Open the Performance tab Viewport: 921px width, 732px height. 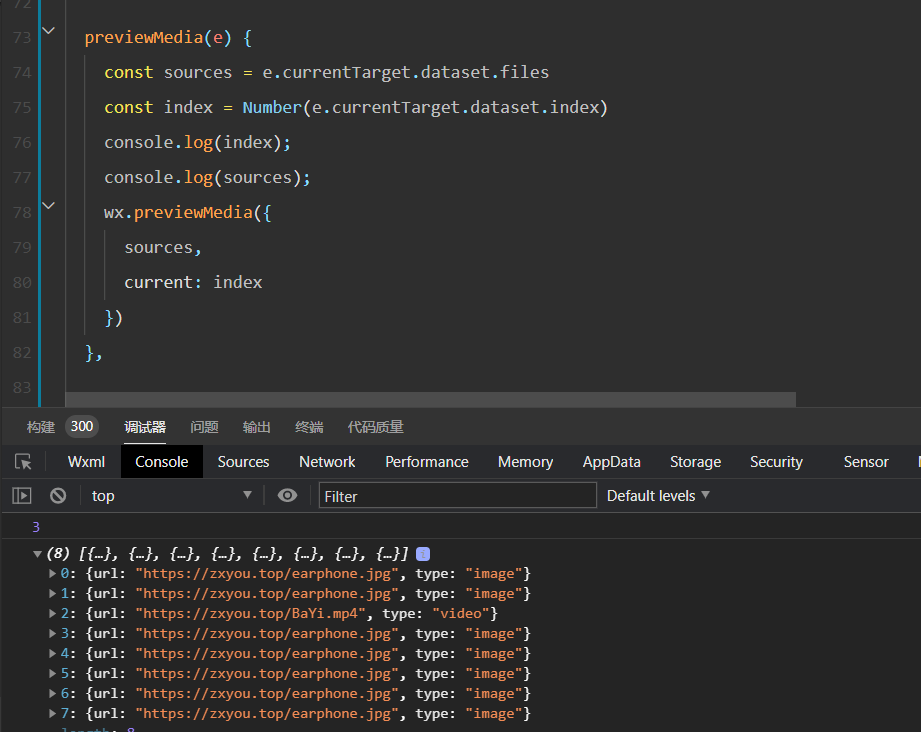tap(427, 462)
